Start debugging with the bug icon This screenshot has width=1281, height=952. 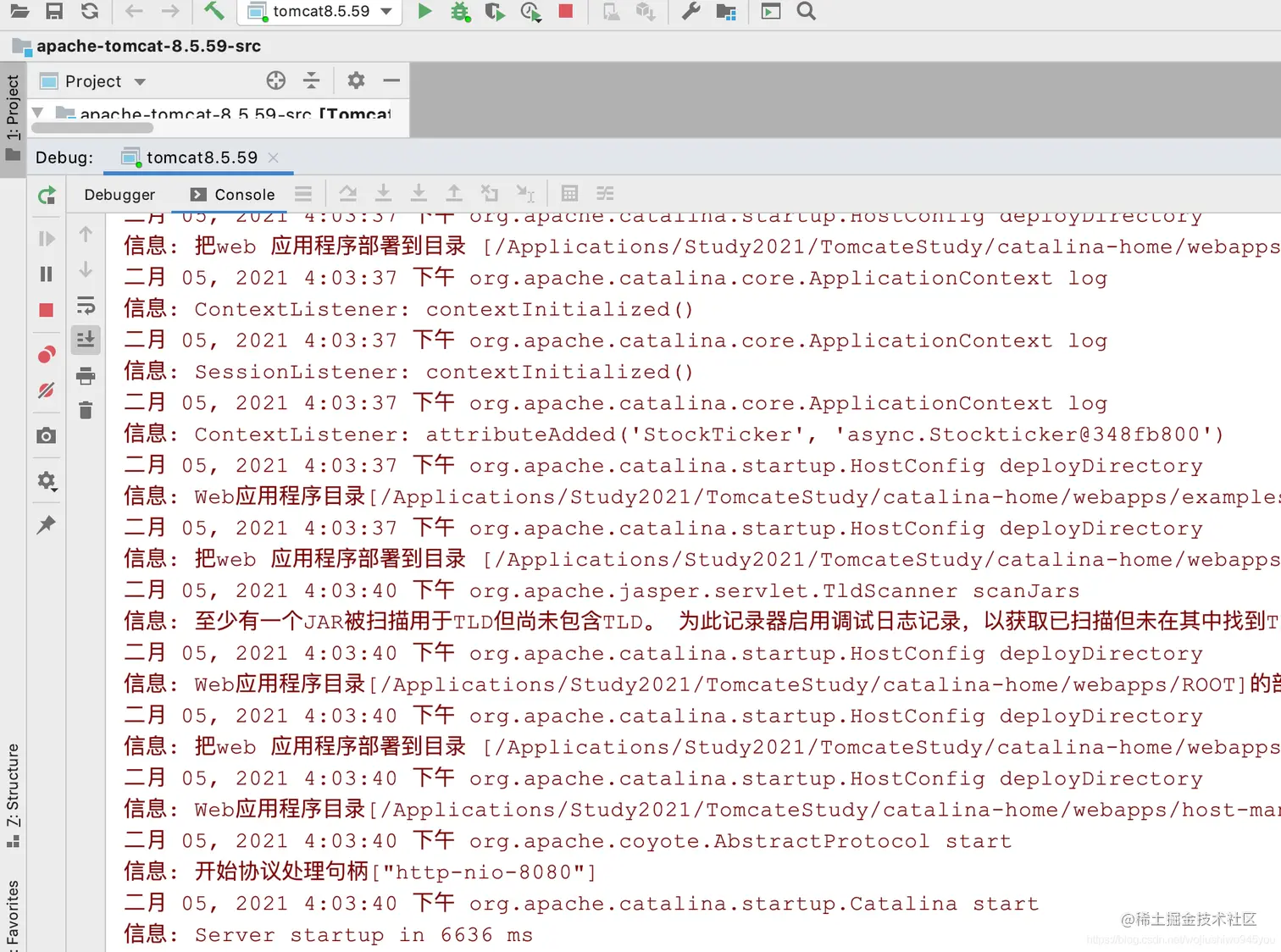(460, 12)
